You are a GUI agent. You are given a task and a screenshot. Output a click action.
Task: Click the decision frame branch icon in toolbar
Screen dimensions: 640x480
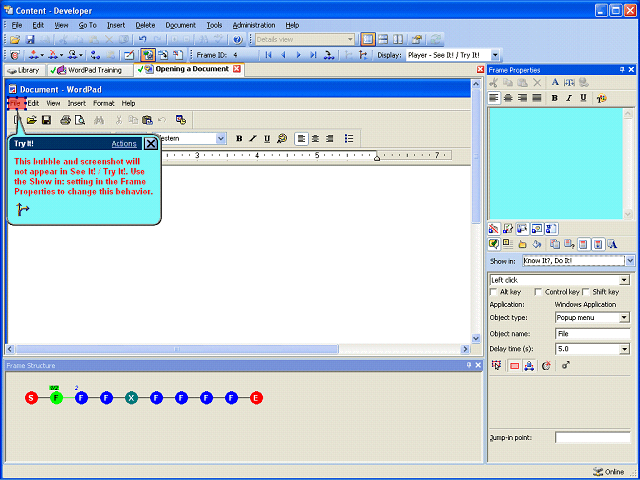[x=363, y=55]
